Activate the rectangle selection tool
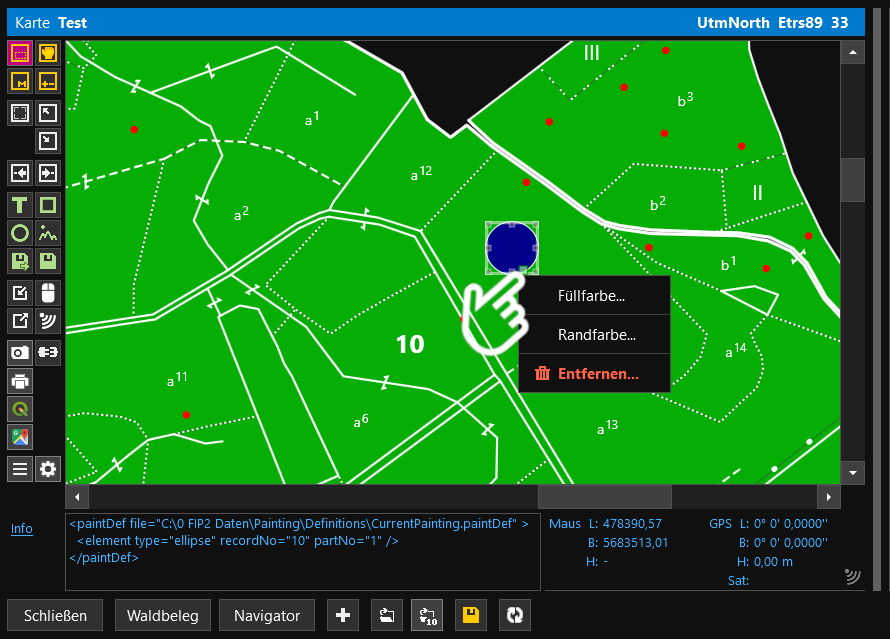The height and width of the screenshot is (639, 890). tap(20, 53)
